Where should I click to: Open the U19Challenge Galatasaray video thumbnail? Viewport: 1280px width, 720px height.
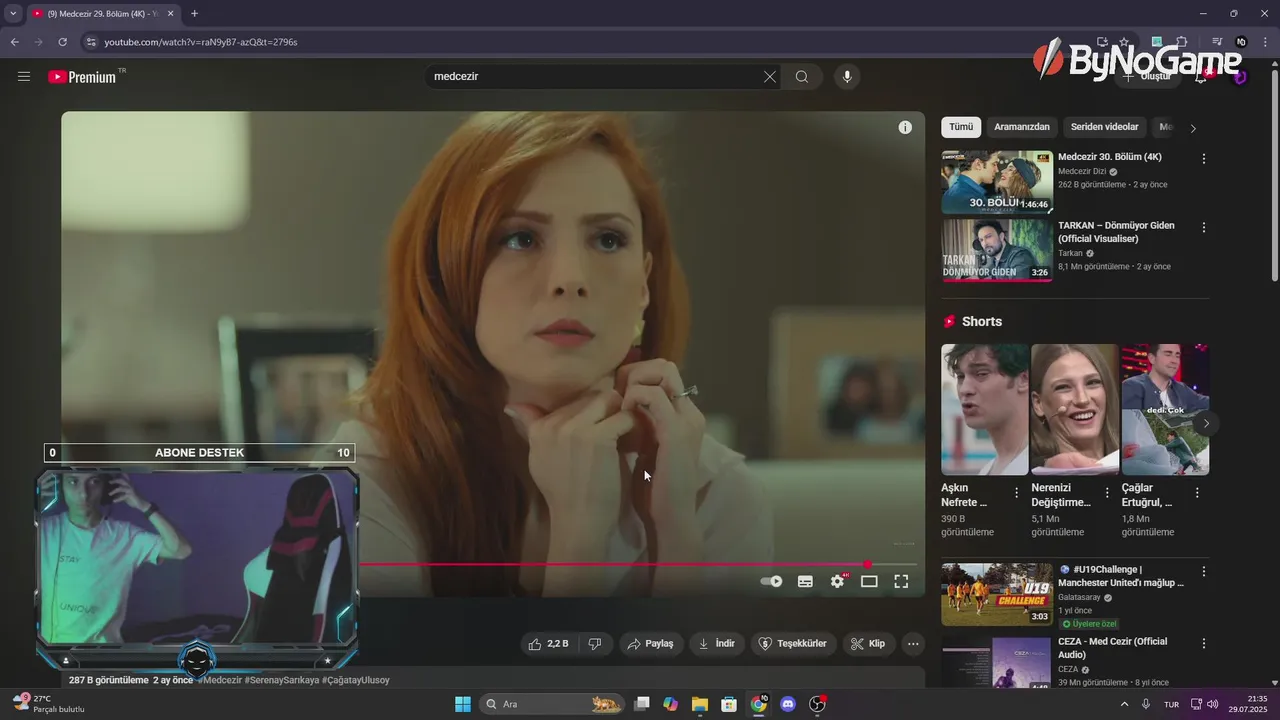[x=997, y=594]
